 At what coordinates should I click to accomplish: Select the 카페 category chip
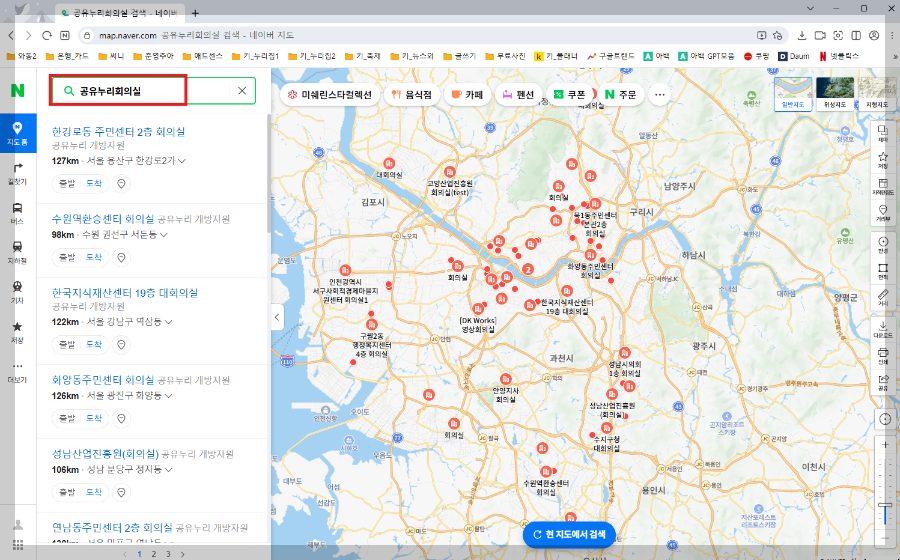pos(468,95)
